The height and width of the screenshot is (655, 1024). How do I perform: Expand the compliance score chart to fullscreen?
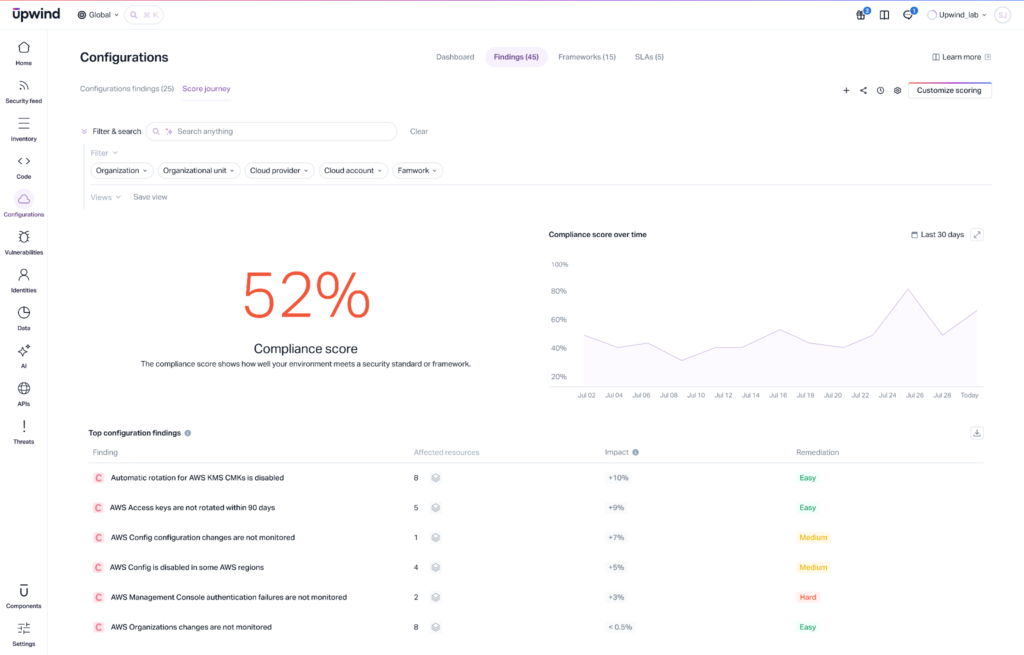[x=977, y=234]
